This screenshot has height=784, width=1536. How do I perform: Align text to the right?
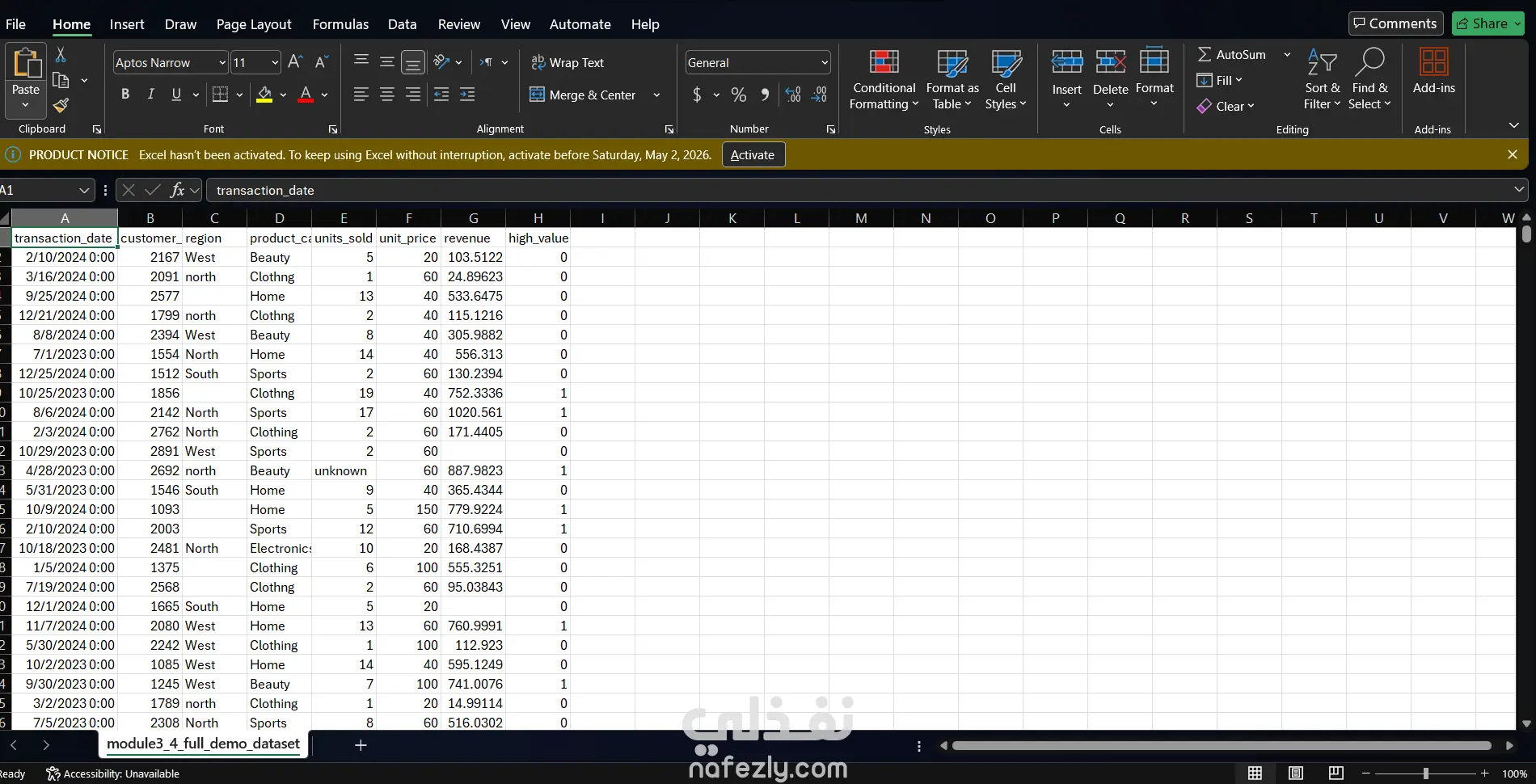pyautogui.click(x=413, y=95)
